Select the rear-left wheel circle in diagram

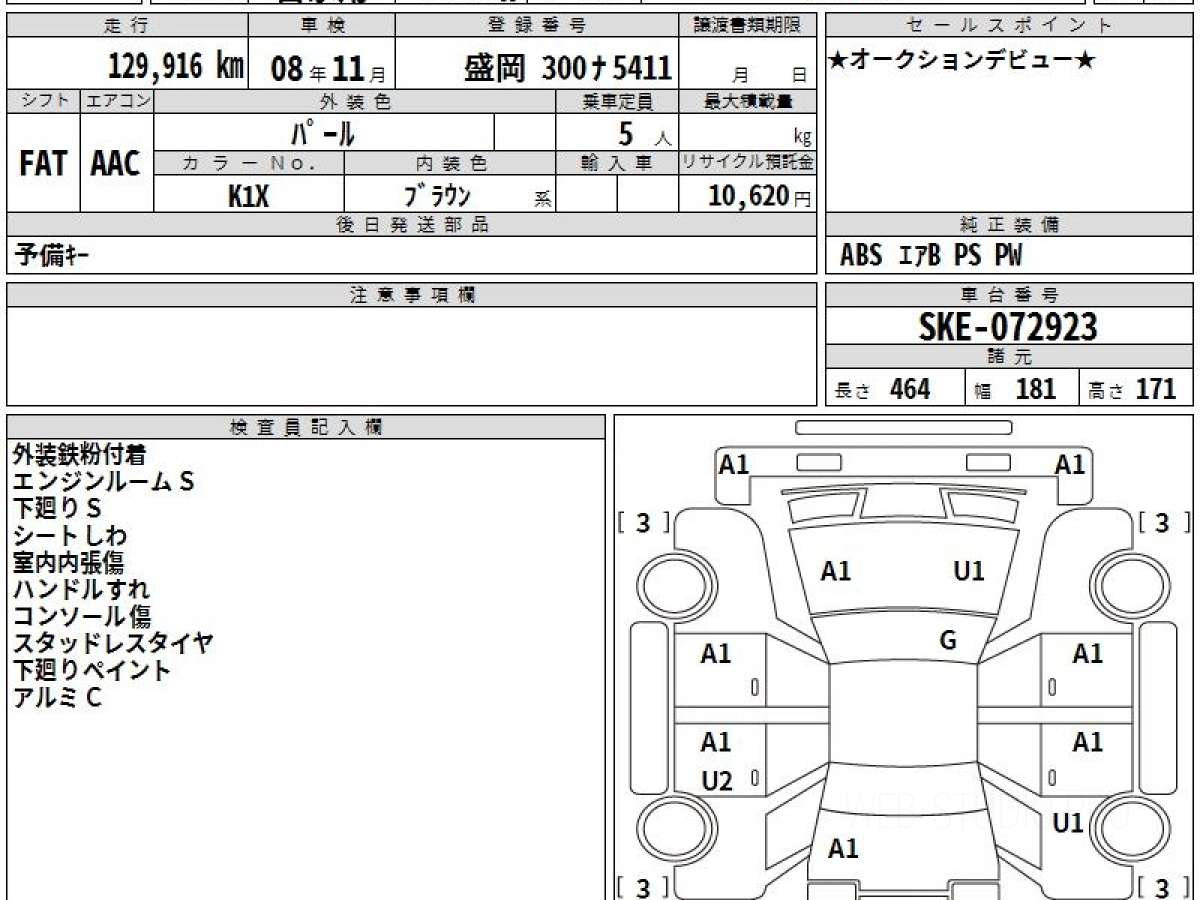pos(669,830)
